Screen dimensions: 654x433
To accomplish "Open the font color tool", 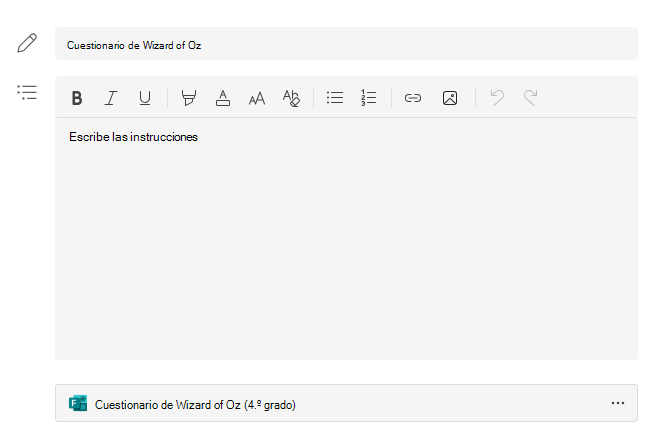I will point(223,98).
